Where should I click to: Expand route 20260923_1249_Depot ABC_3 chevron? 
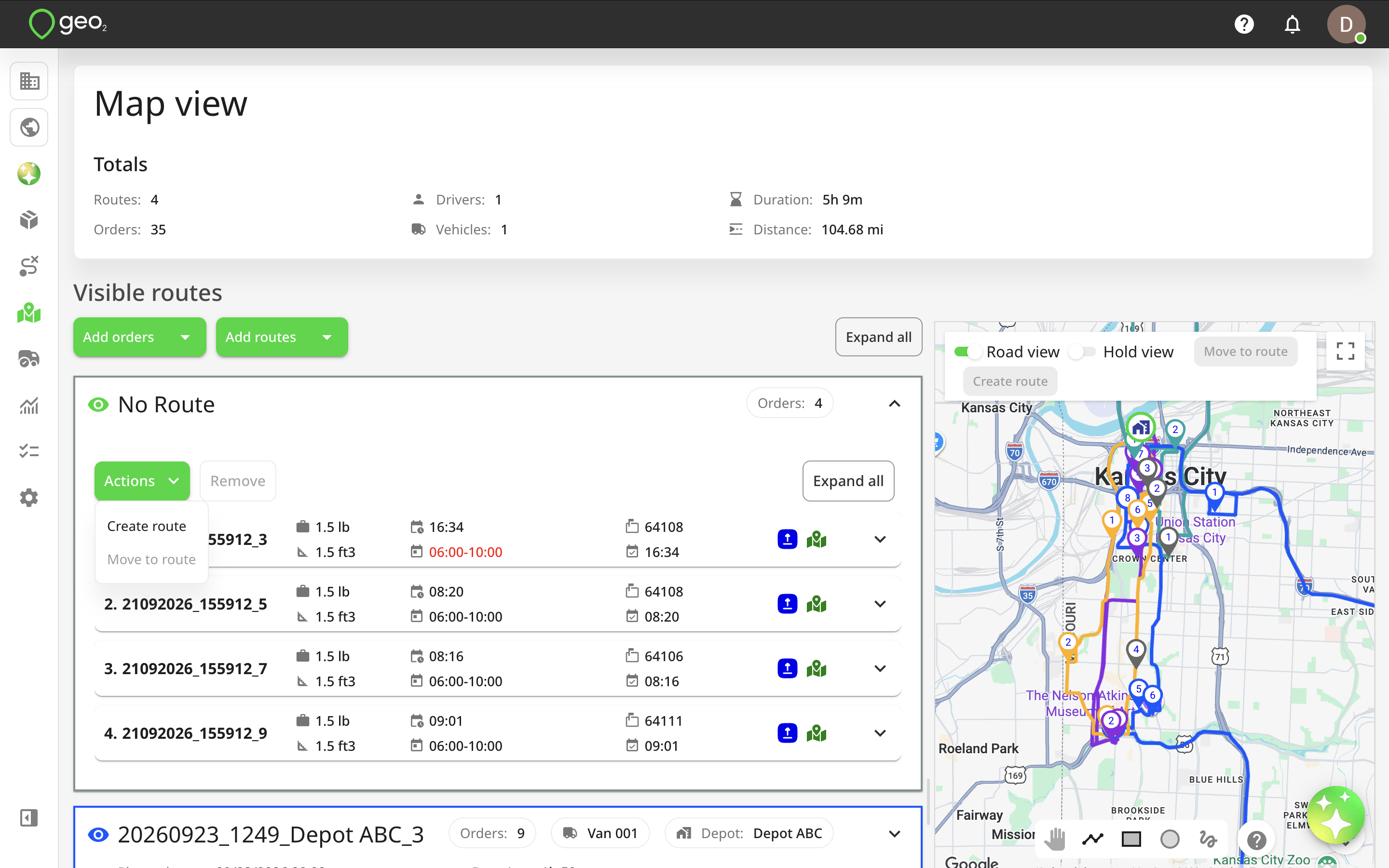click(894, 834)
